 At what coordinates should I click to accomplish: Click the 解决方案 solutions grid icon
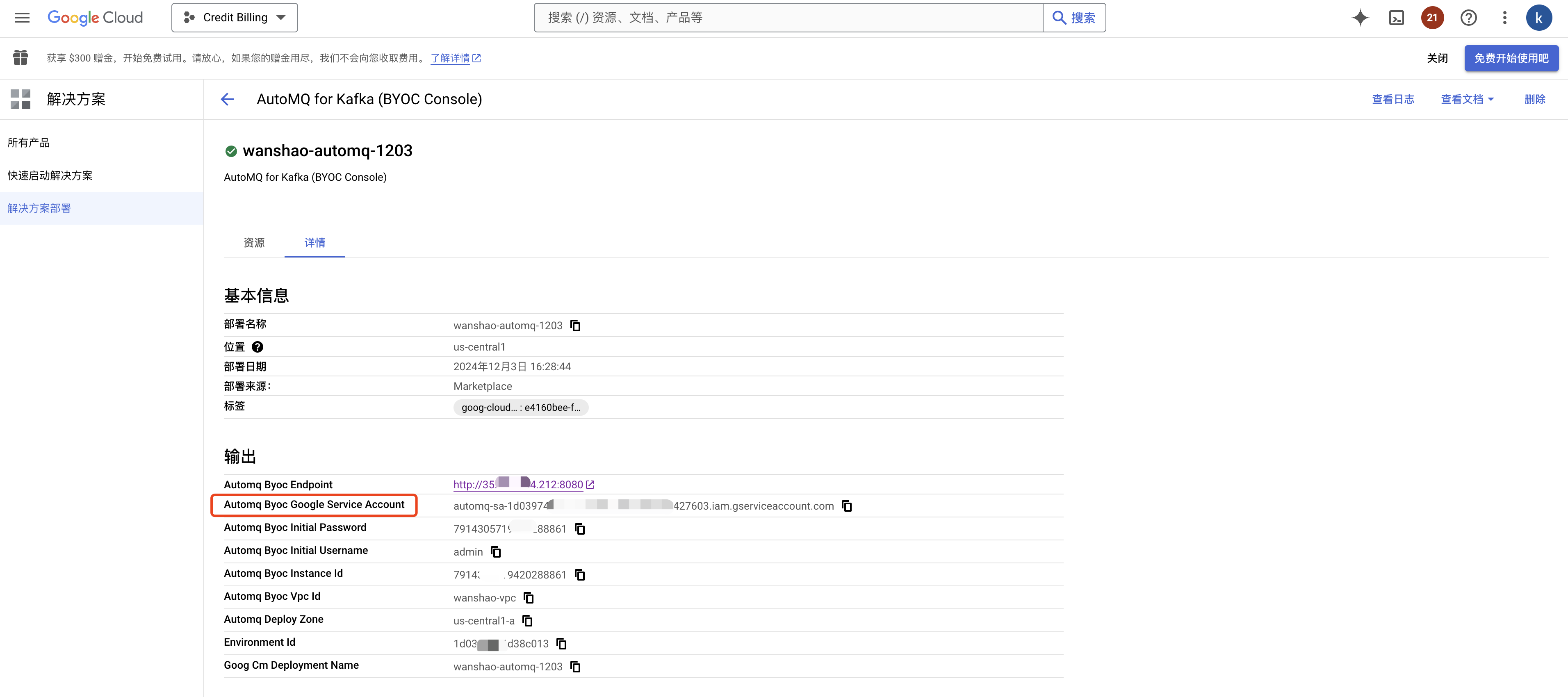[x=21, y=99]
